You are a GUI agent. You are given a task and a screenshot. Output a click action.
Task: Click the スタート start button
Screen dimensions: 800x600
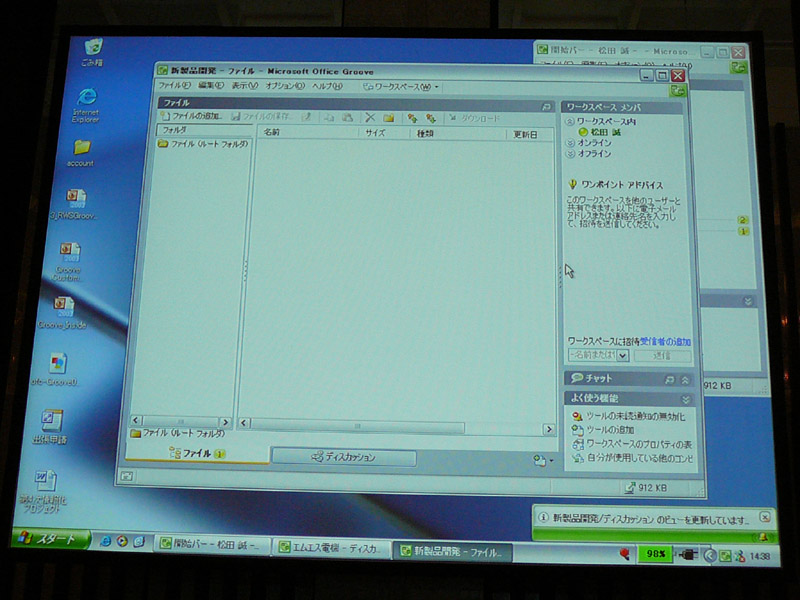(51, 538)
